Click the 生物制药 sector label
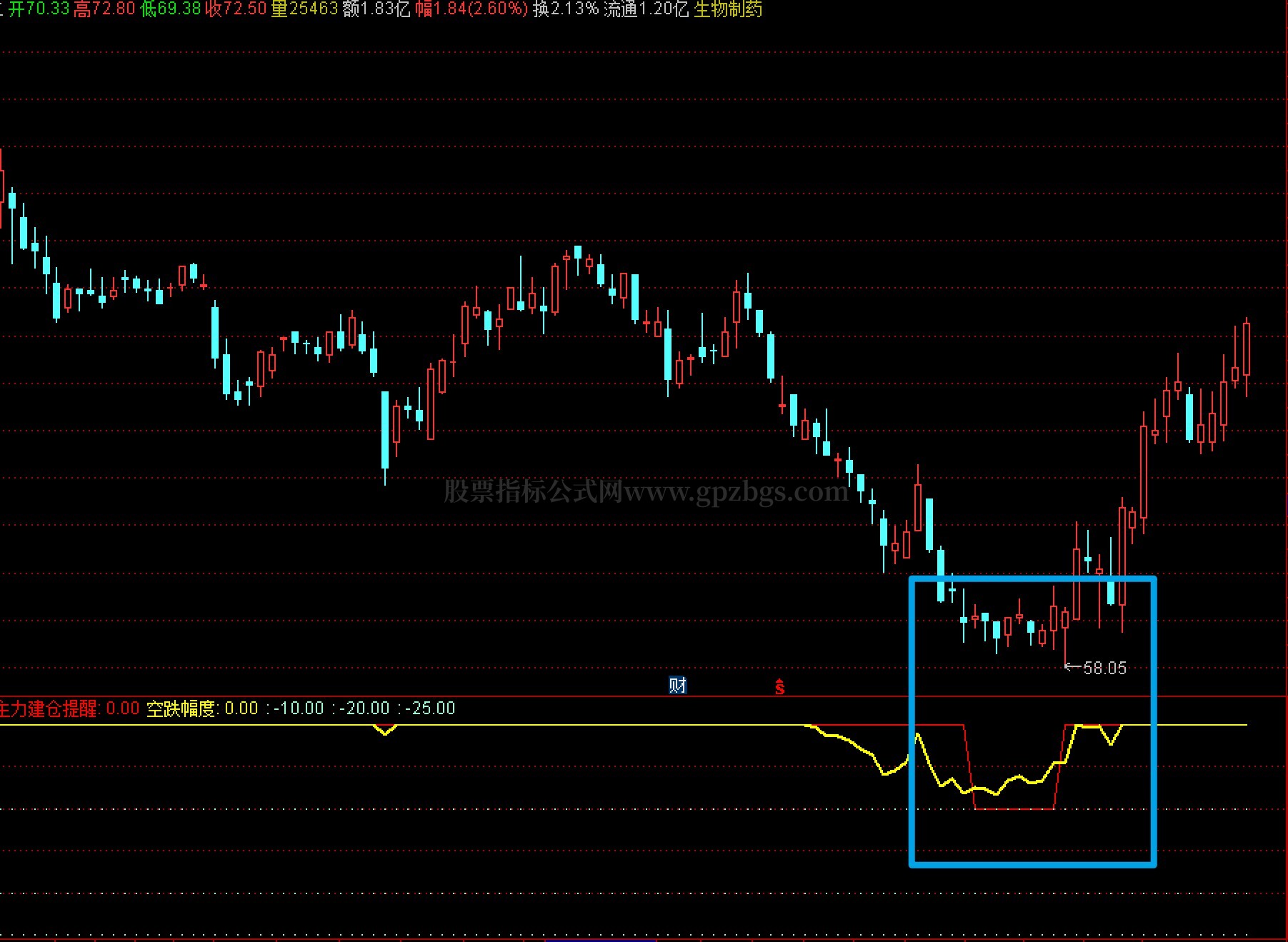Viewport: 1288px width, 942px height. (728, 9)
